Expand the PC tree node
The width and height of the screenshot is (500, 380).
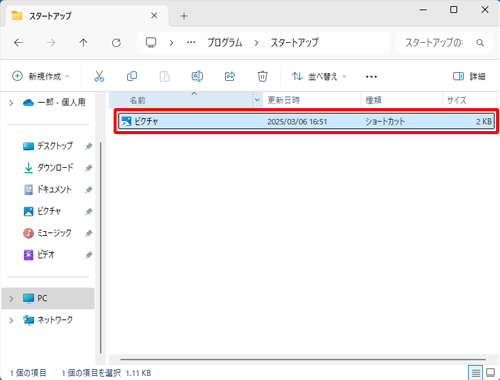pyautogui.click(x=11, y=298)
